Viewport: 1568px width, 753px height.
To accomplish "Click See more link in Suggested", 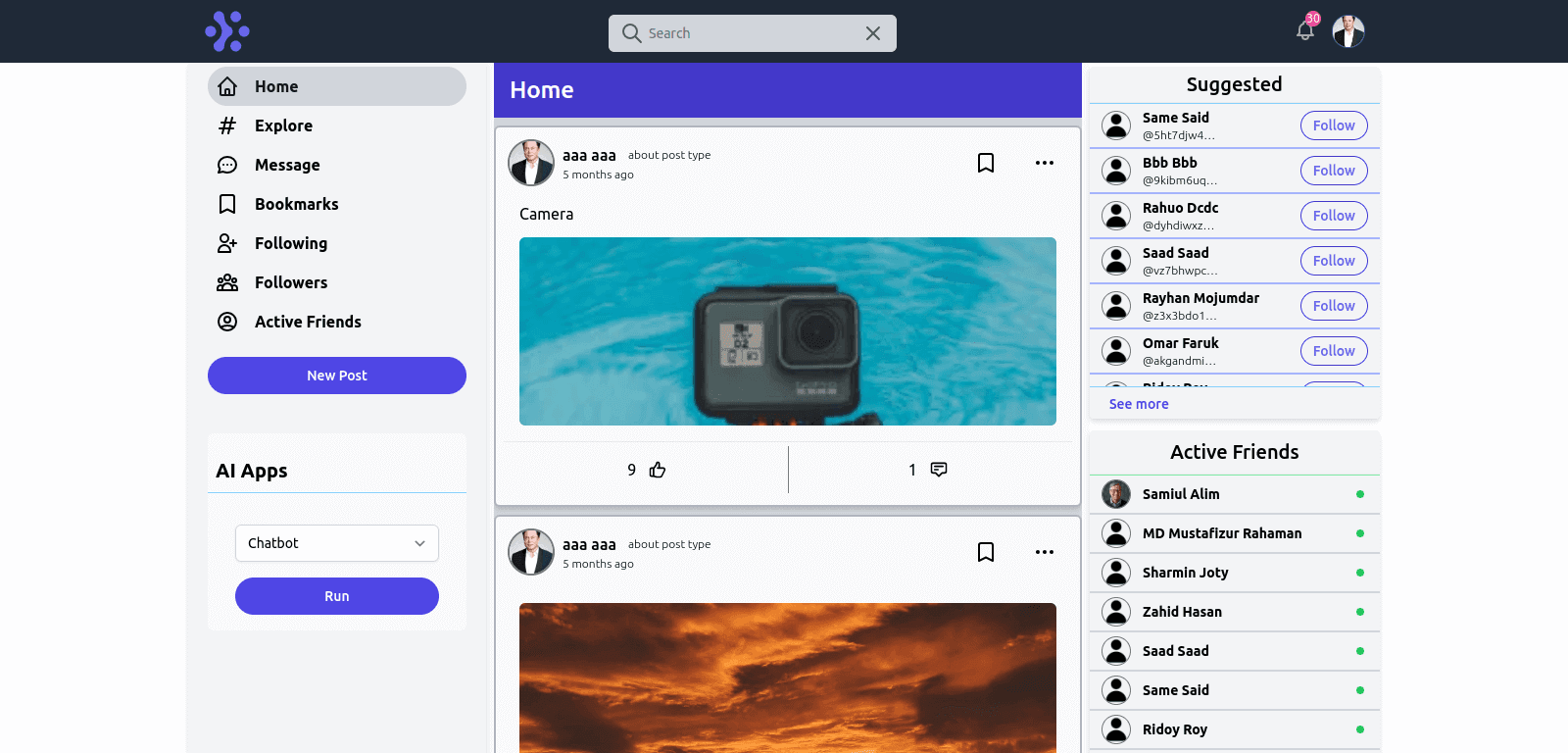I will [x=1139, y=404].
